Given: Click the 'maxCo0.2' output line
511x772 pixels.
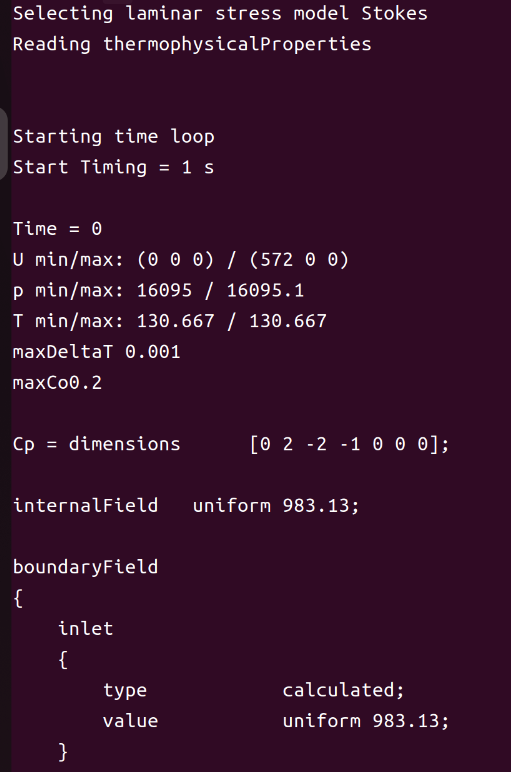Looking at the screenshot, I should pos(58,383).
